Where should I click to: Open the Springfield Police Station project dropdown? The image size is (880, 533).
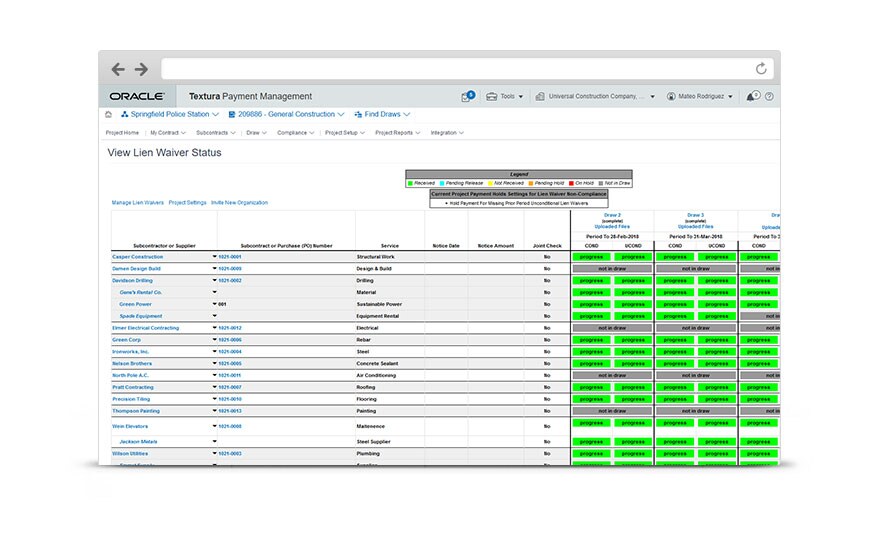170,115
